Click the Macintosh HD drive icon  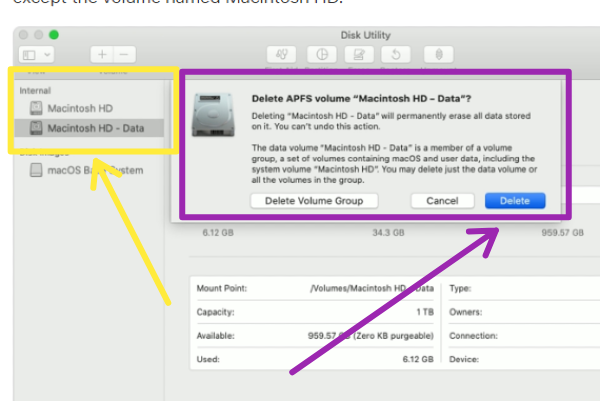coord(36,108)
